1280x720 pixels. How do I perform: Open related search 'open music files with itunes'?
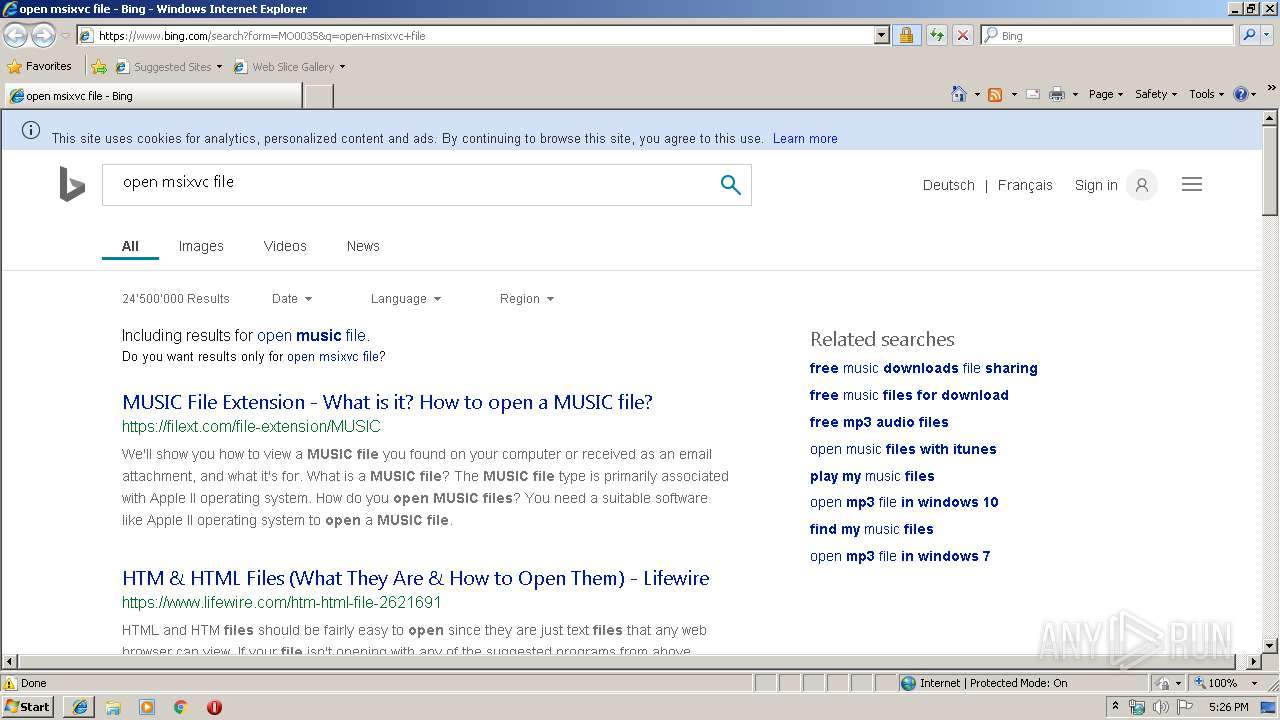pyautogui.click(x=903, y=449)
